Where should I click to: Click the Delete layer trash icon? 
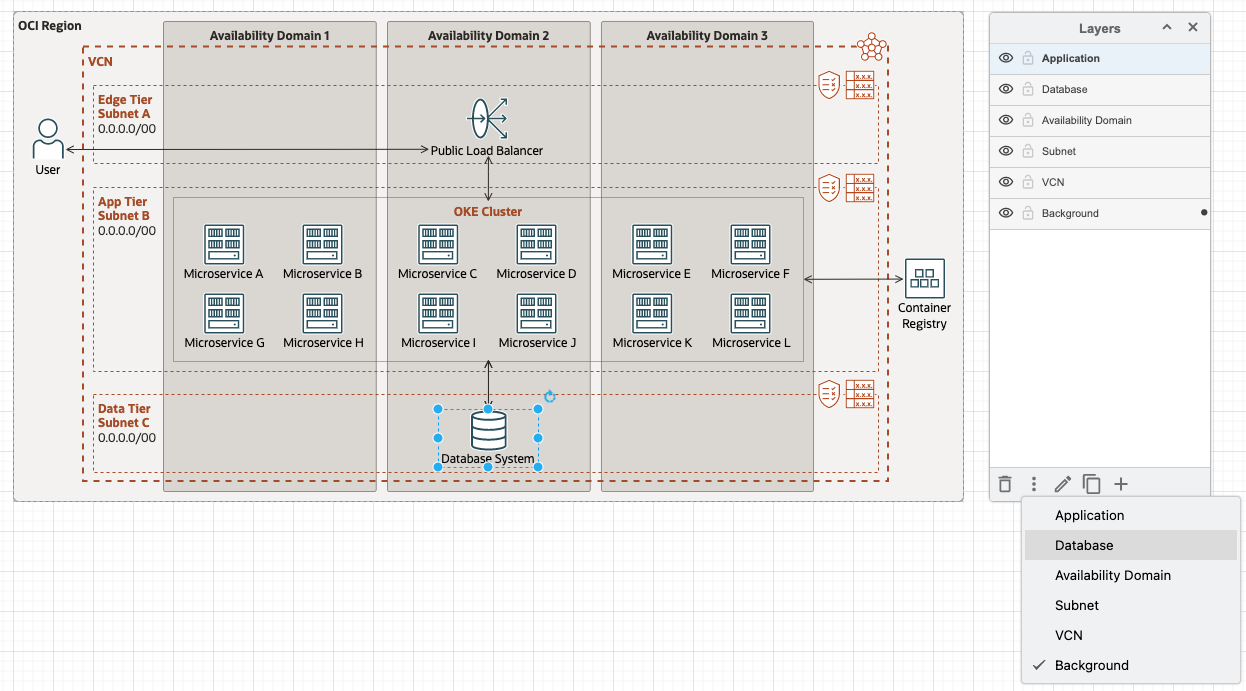(x=1005, y=484)
